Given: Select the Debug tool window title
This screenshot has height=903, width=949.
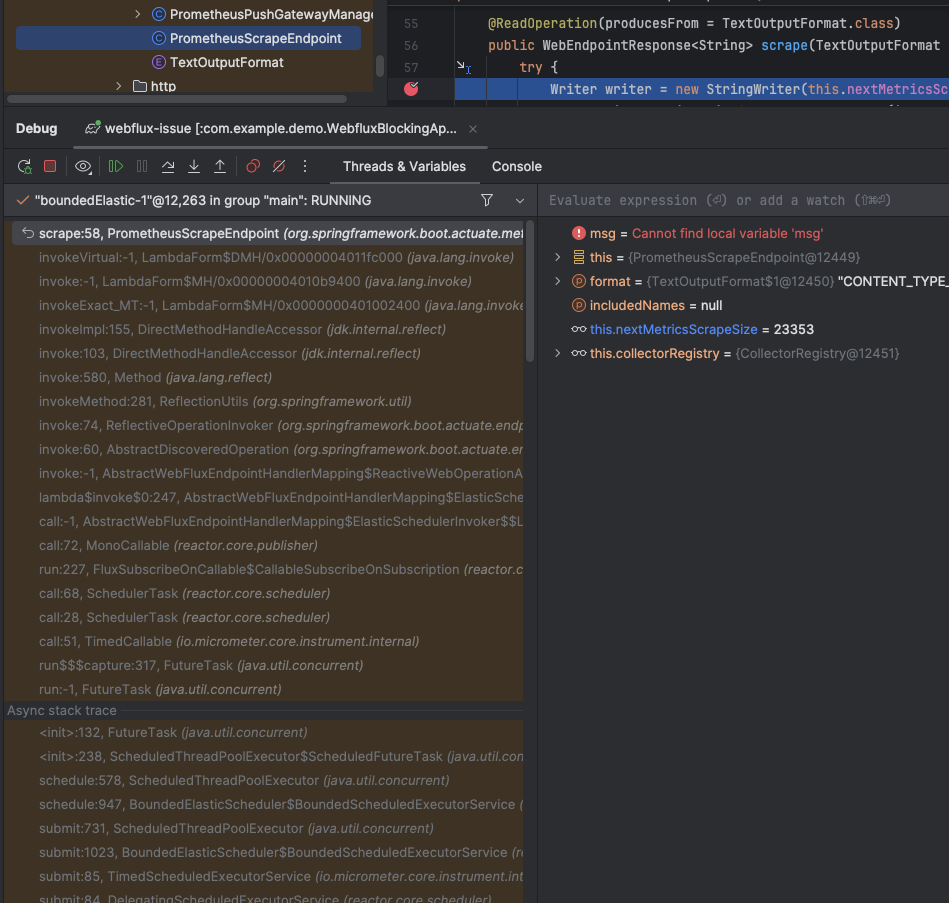Looking at the screenshot, I should (x=36, y=128).
